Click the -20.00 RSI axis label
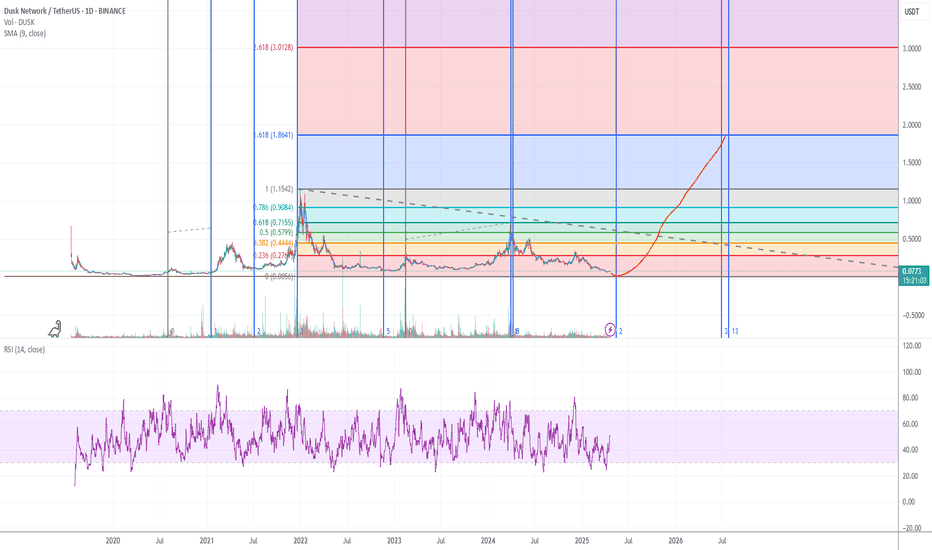The height and width of the screenshot is (550, 932). (911, 528)
